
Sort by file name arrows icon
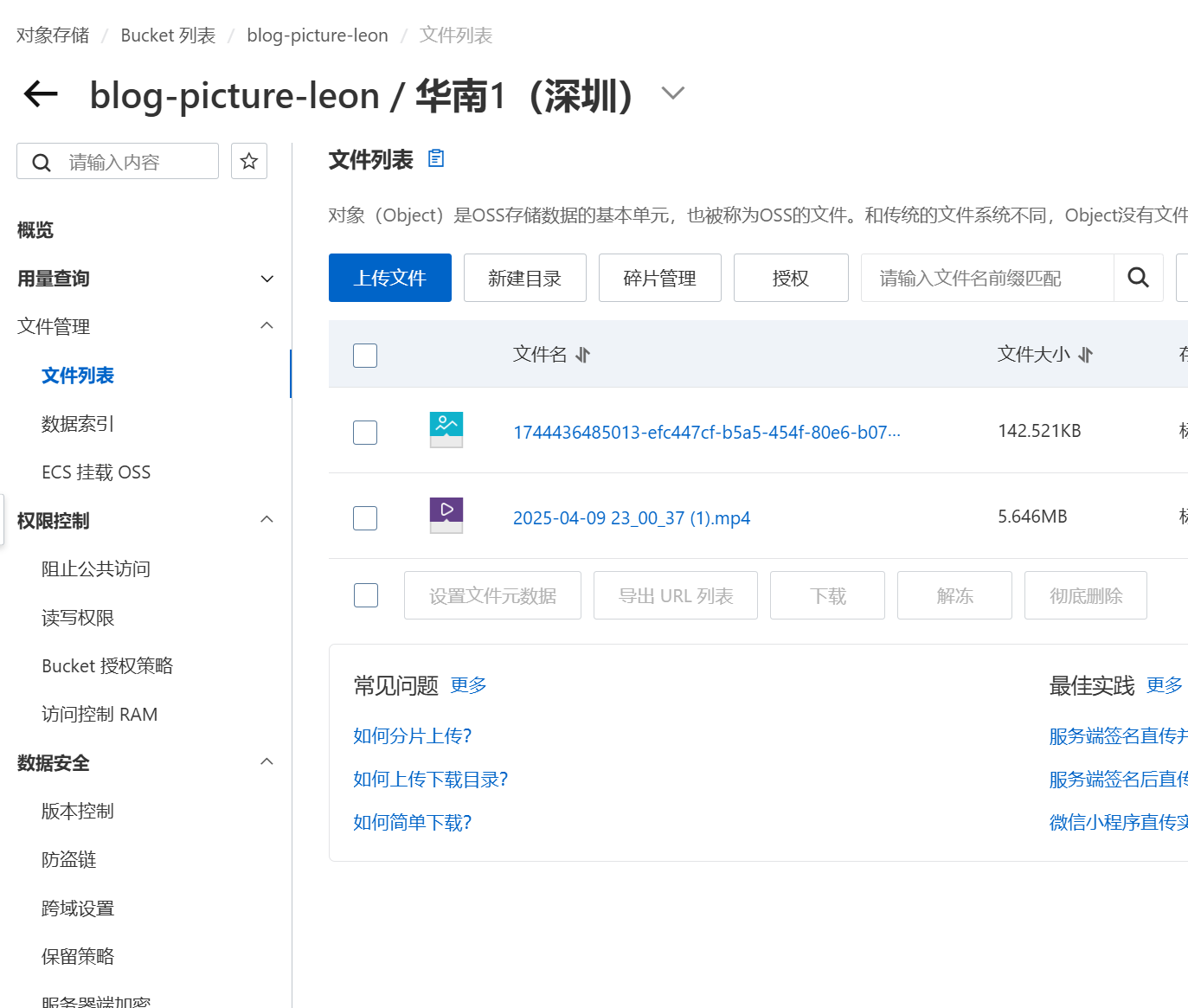coord(583,355)
